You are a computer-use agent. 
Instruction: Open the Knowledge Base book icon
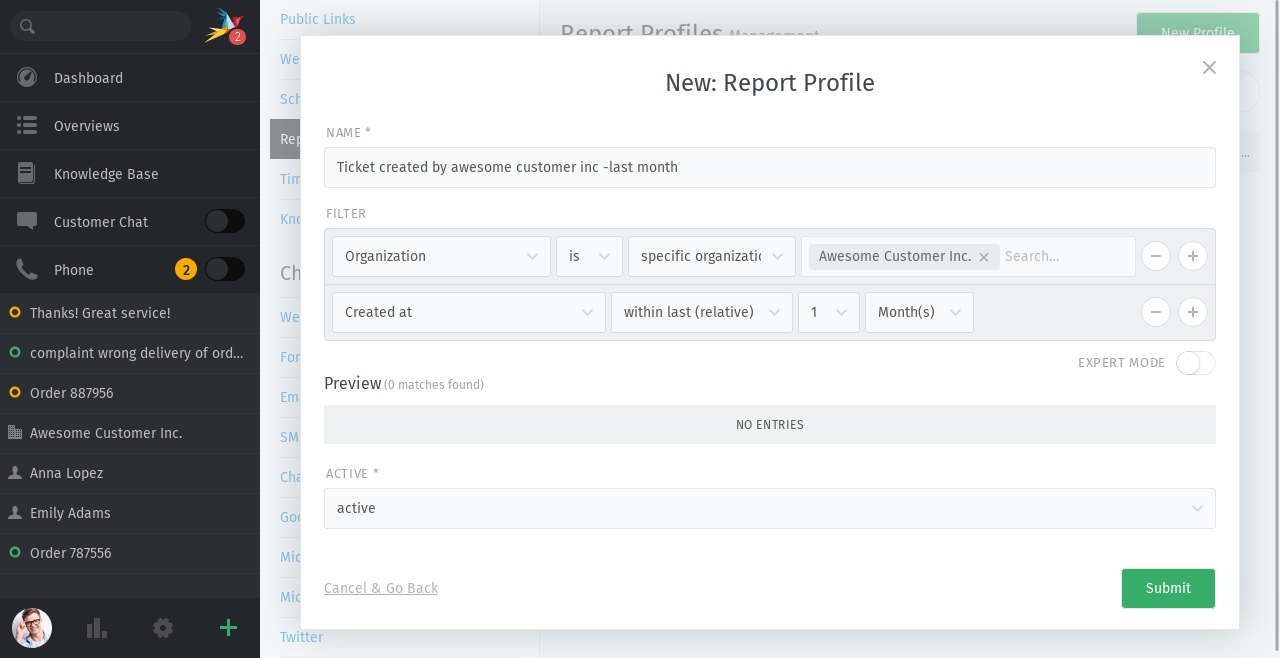27,174
